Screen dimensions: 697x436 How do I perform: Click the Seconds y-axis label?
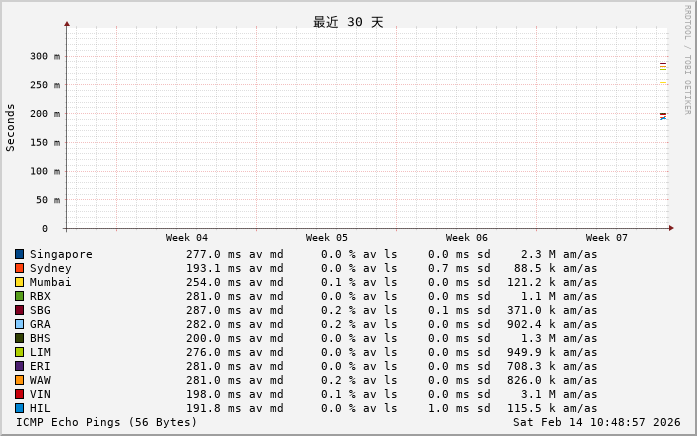[x=11, y=127]
